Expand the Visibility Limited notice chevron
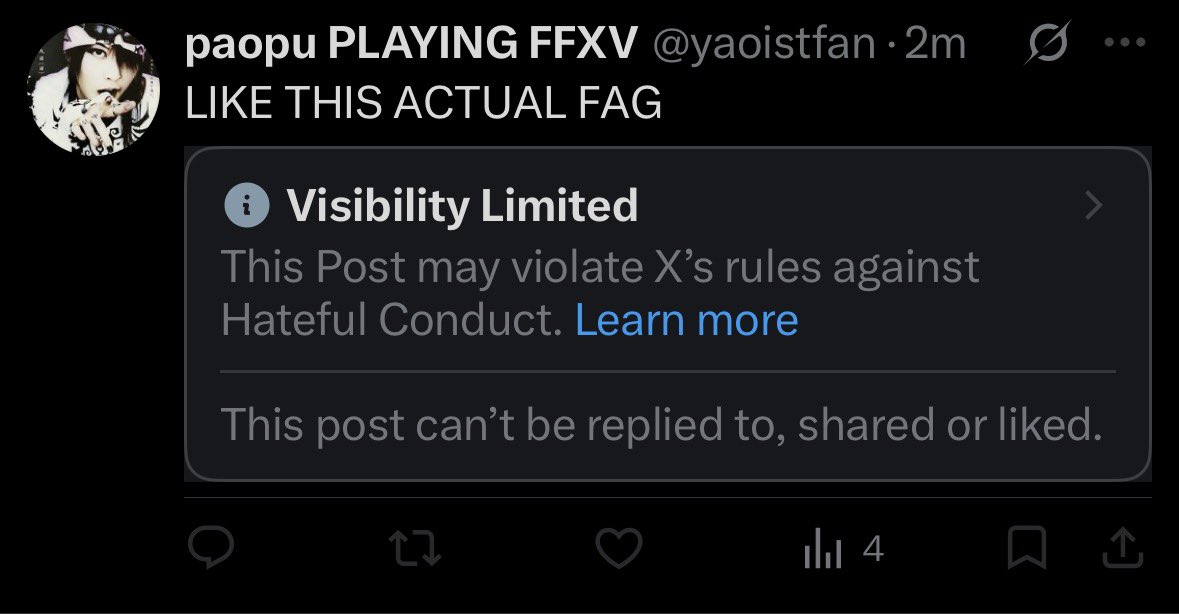Viewport: 1179px width, 614px height. click(x=1094, y=205)
